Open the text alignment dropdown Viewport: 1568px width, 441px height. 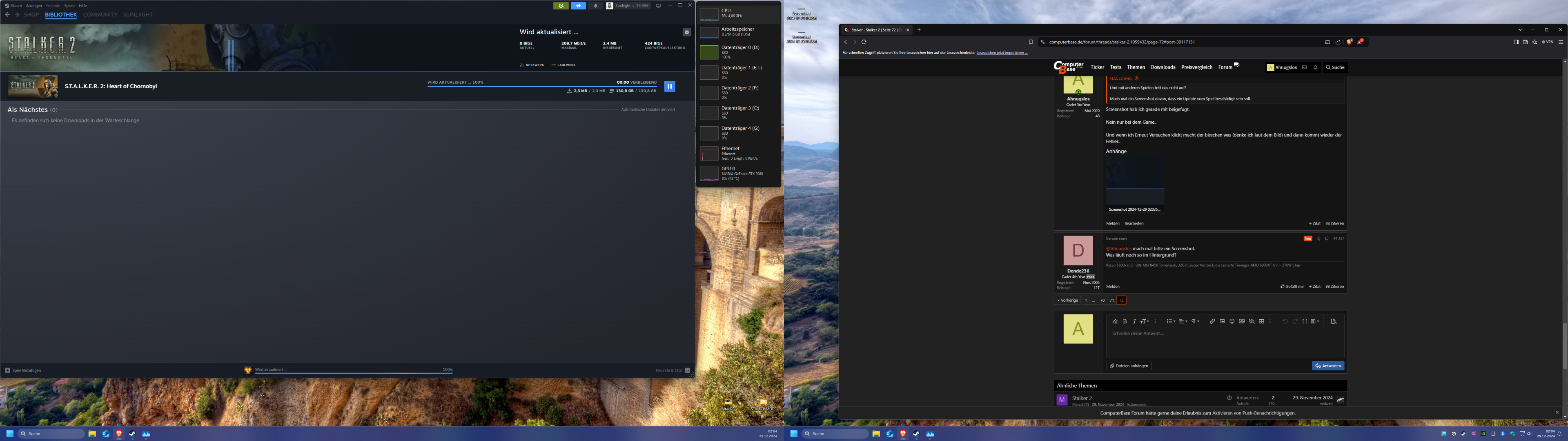1183,322
